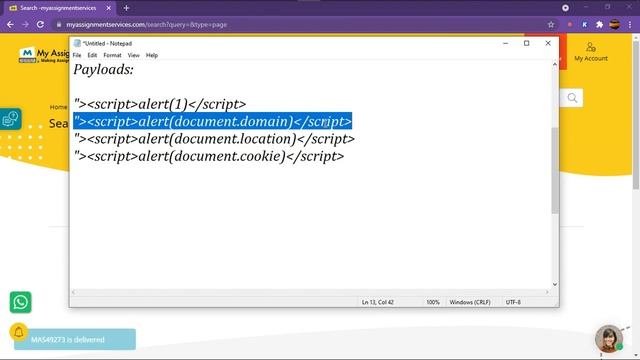
Task: Click Notepad horizontal scroll left arrow
Action: pos(73,292)
